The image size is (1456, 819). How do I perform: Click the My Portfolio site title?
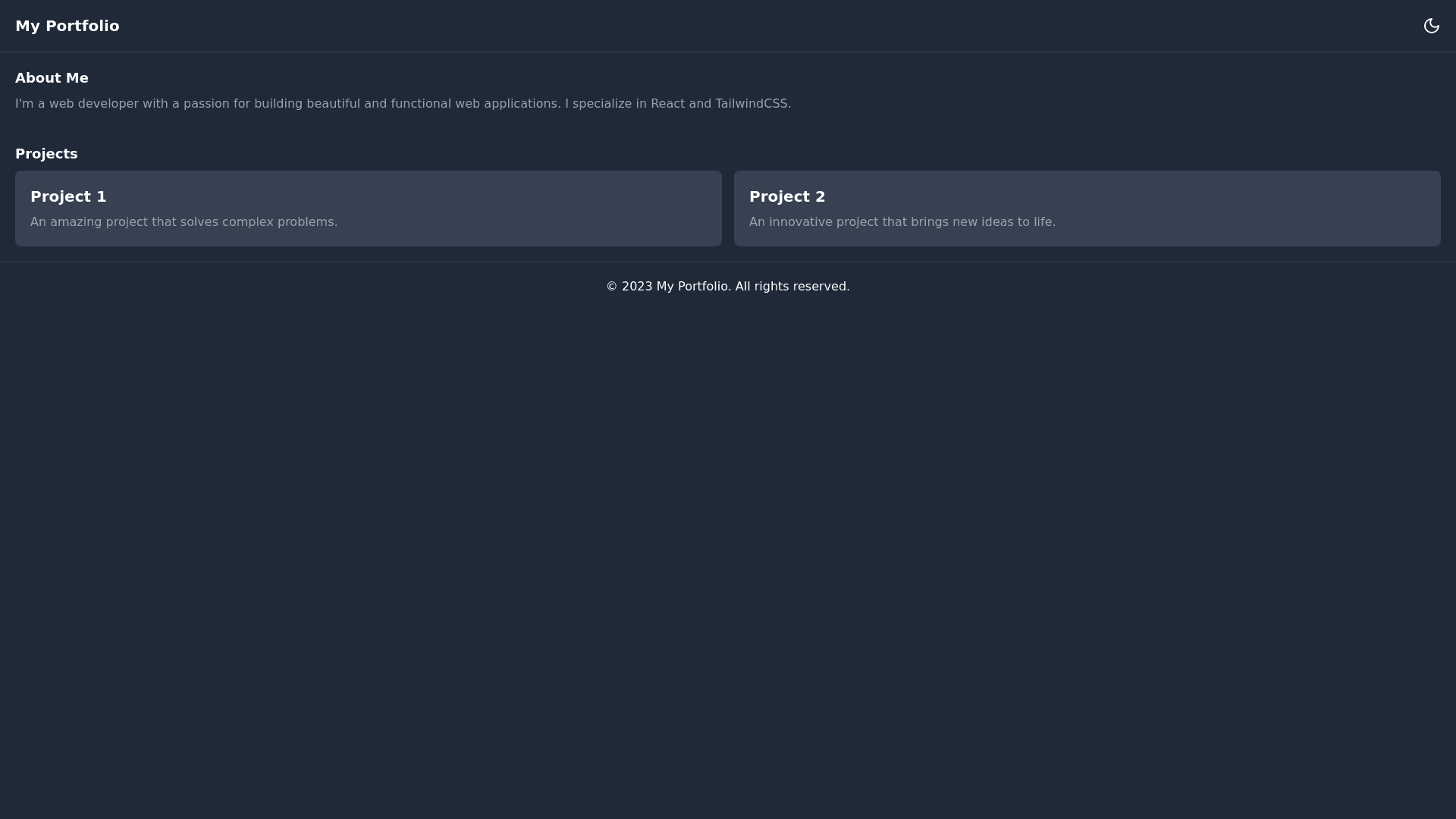(67, 25)
